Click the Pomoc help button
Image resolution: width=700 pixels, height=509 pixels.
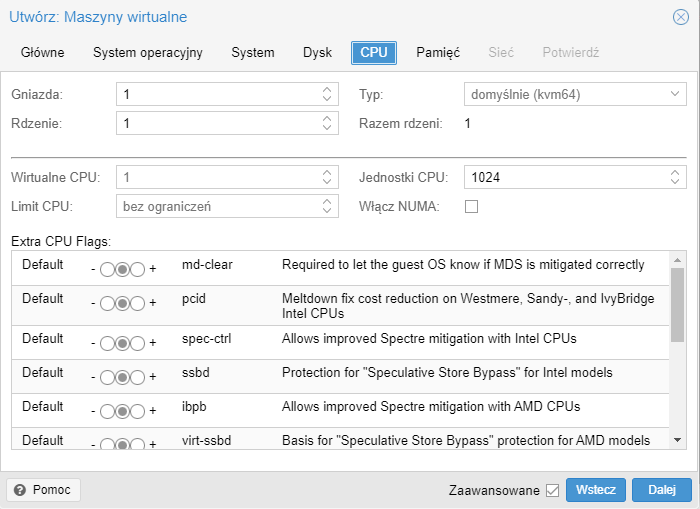[43, 490]
